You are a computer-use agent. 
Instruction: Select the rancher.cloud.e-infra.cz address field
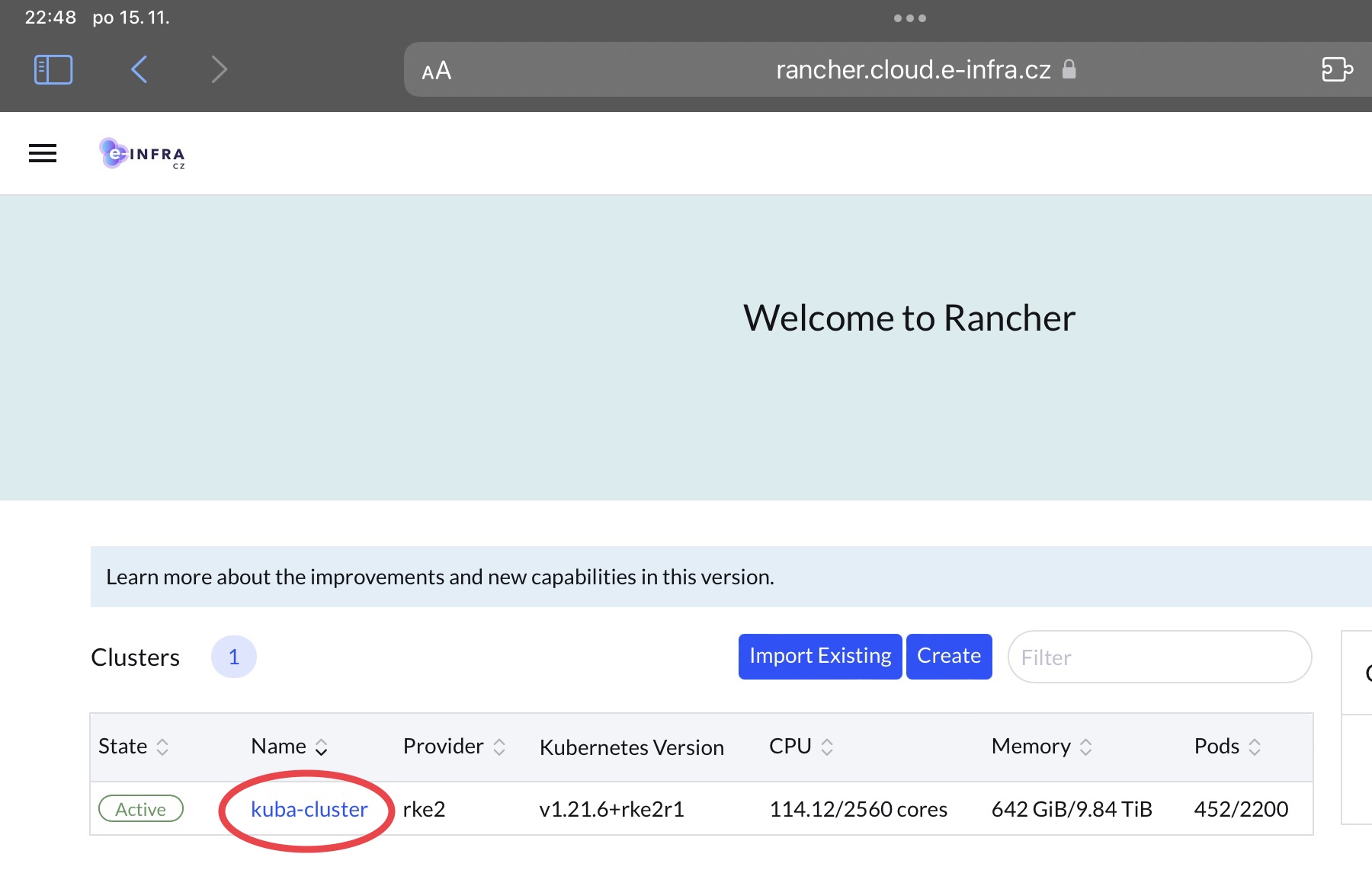[x=888, y=69]
